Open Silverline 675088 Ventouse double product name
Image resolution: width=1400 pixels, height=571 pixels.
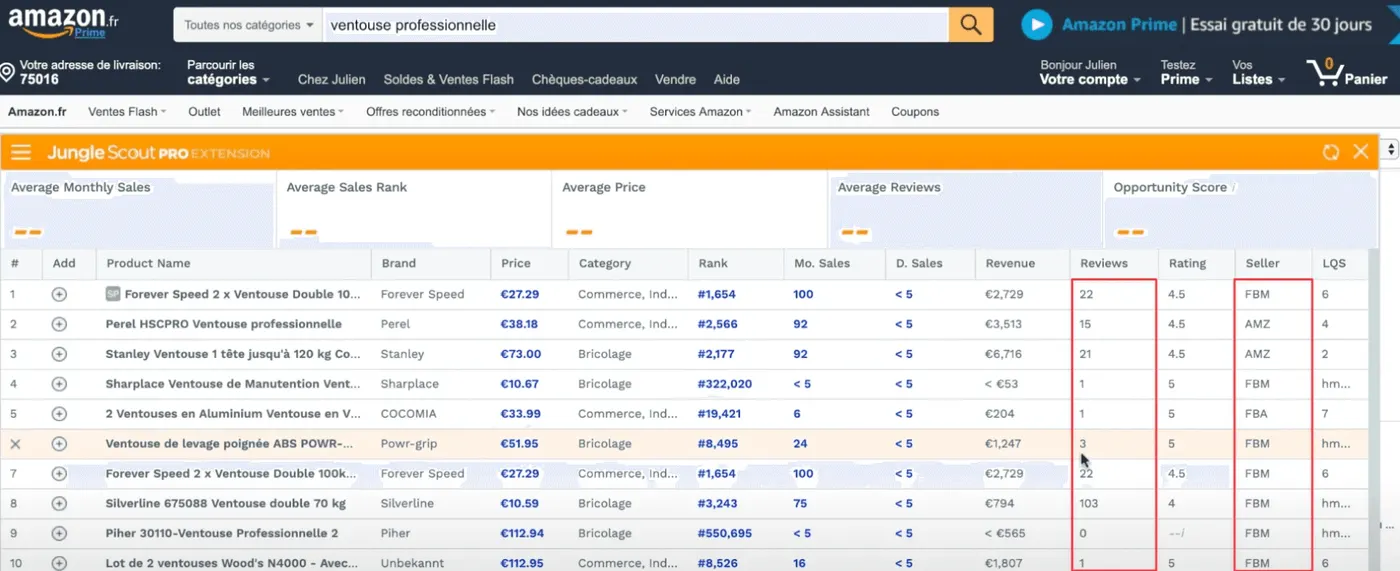[x=226, y=504]
